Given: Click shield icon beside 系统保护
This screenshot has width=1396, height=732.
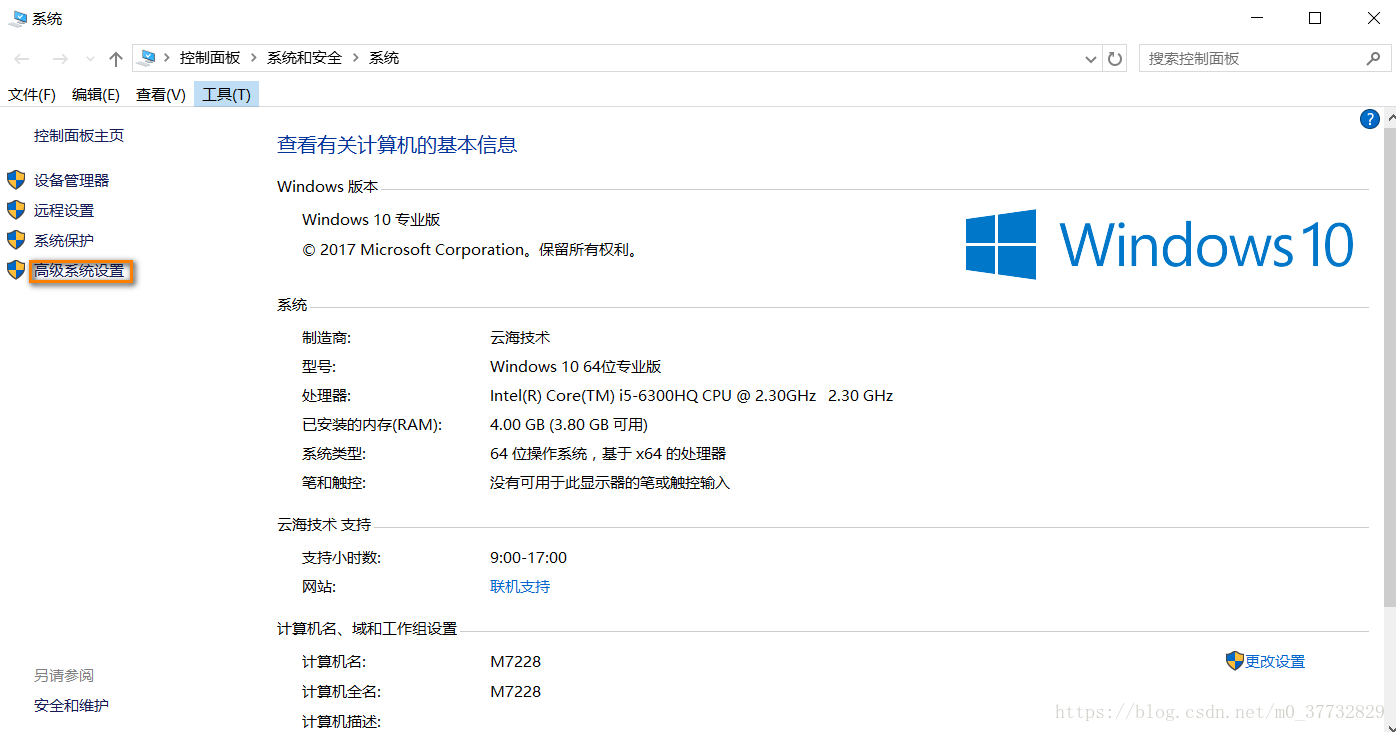Looking at the screenshot, I should tap(15, 240).
